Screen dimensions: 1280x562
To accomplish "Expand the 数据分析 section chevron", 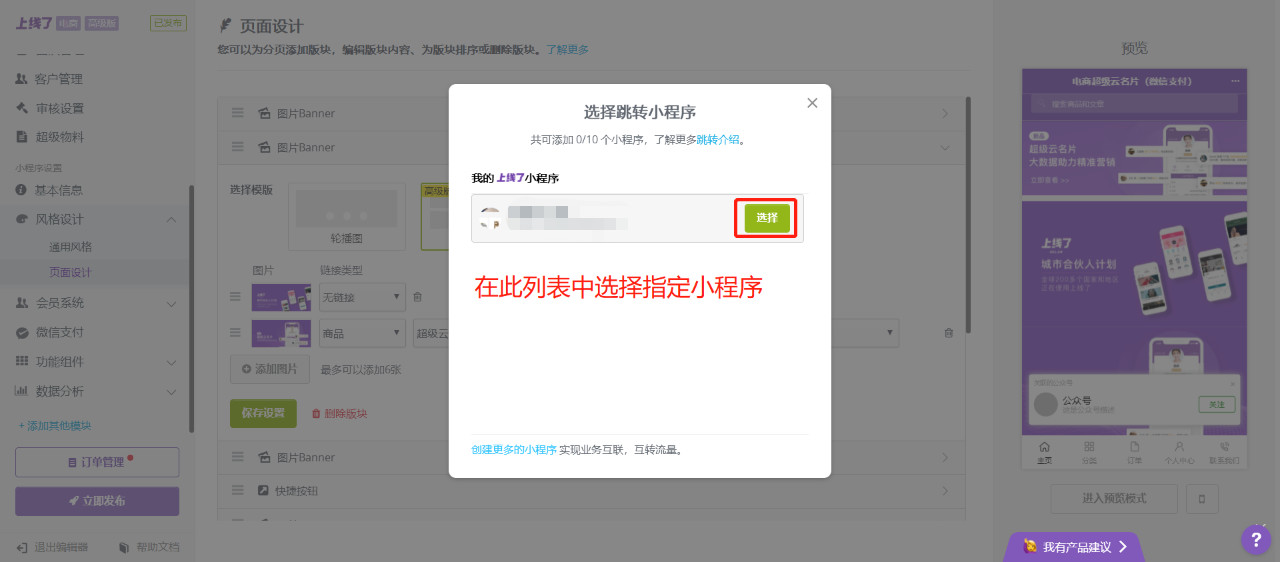I will tap(171, 392).
